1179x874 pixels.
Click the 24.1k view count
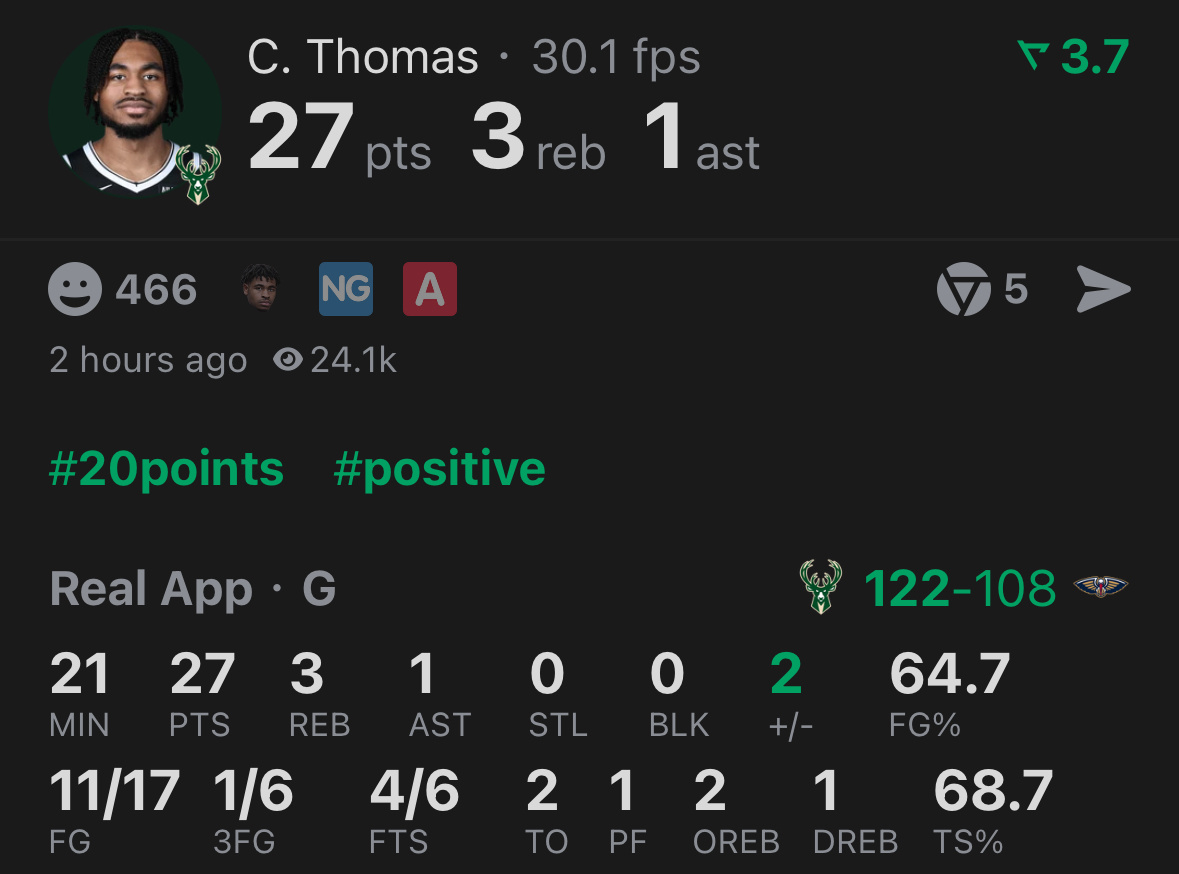(352, 361)
